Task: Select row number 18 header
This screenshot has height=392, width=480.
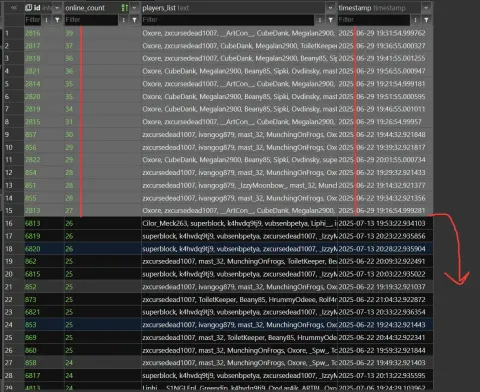Action: click(x=13, y=249)
